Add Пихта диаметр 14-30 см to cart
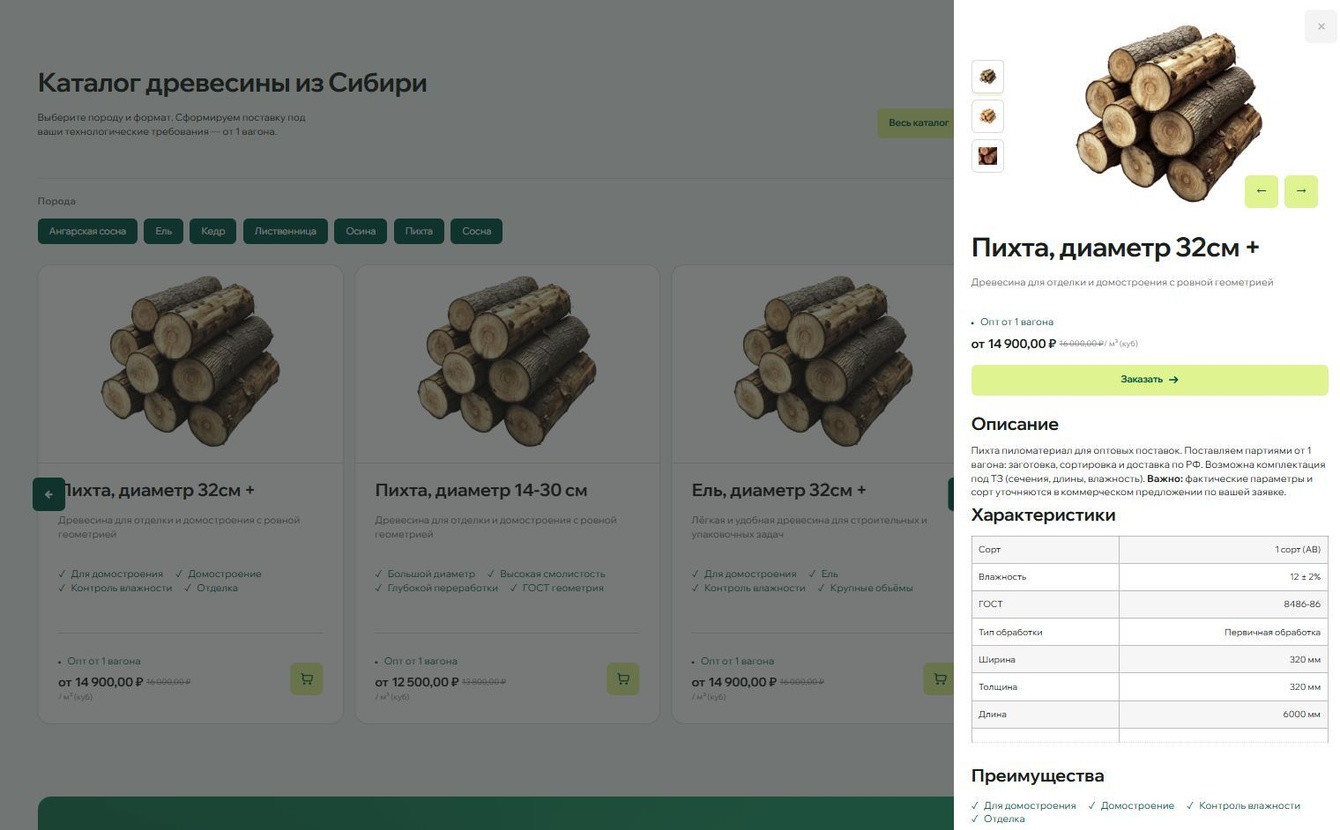This screenshot has height=830, width=1340. tap(623, 679)
